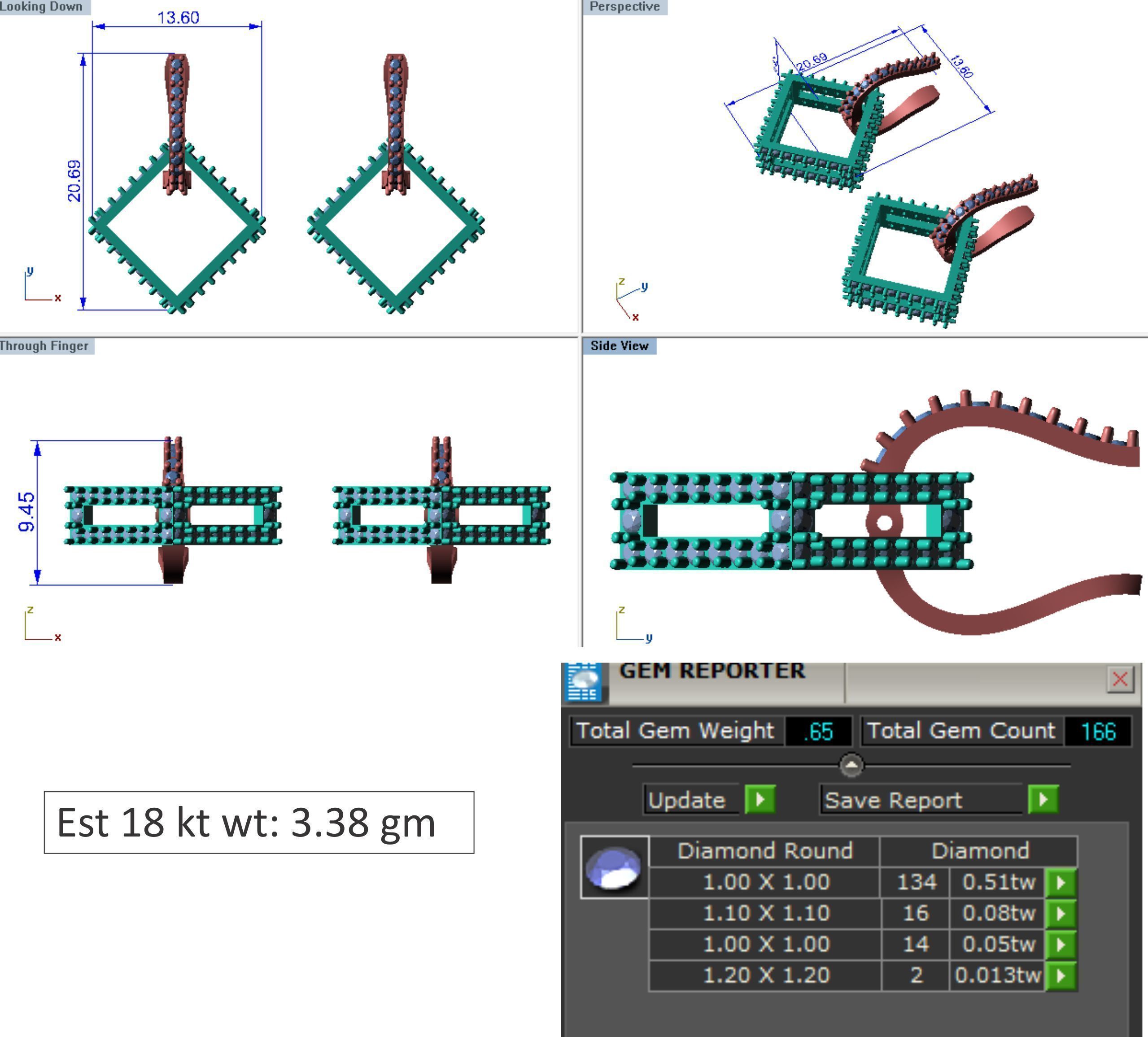Select the round diamond gem thumbnail
Screen dimensions: 1148x1037
tap(614, 867)
